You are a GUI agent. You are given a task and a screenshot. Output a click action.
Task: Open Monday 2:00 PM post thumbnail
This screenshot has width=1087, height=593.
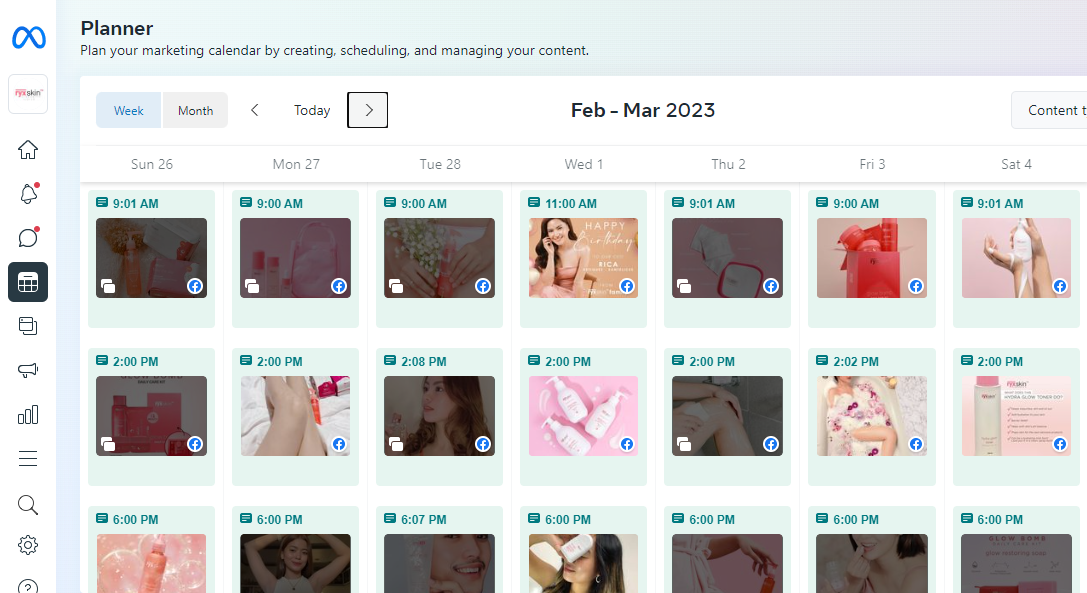295,416
